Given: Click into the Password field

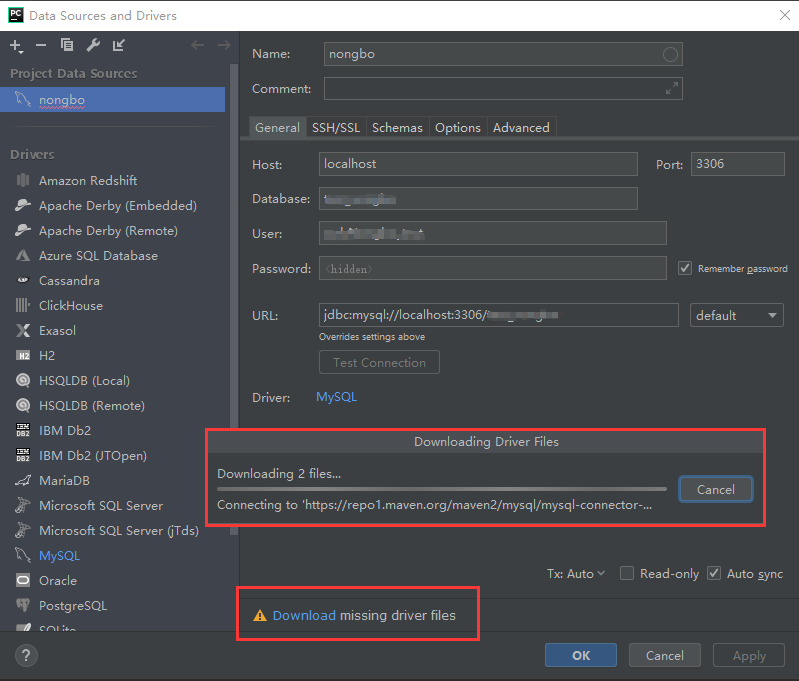Looking at the screenshot, I should pos(493,268).
